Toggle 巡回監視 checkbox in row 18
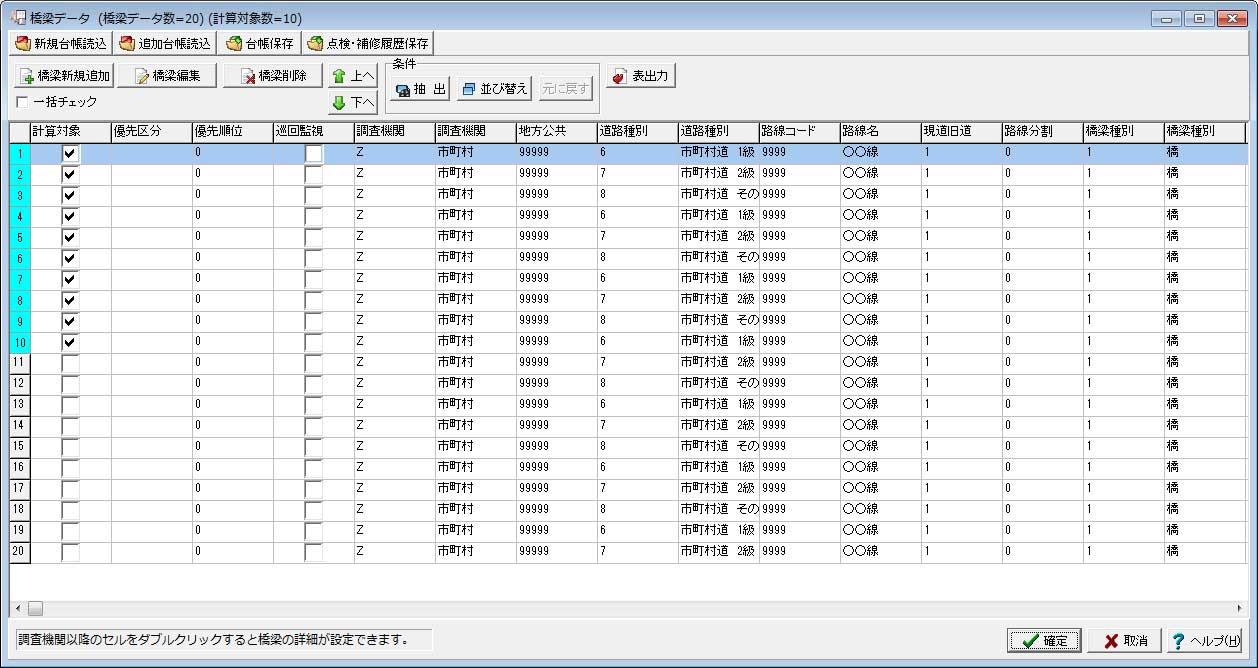 (x=313, y=510)
